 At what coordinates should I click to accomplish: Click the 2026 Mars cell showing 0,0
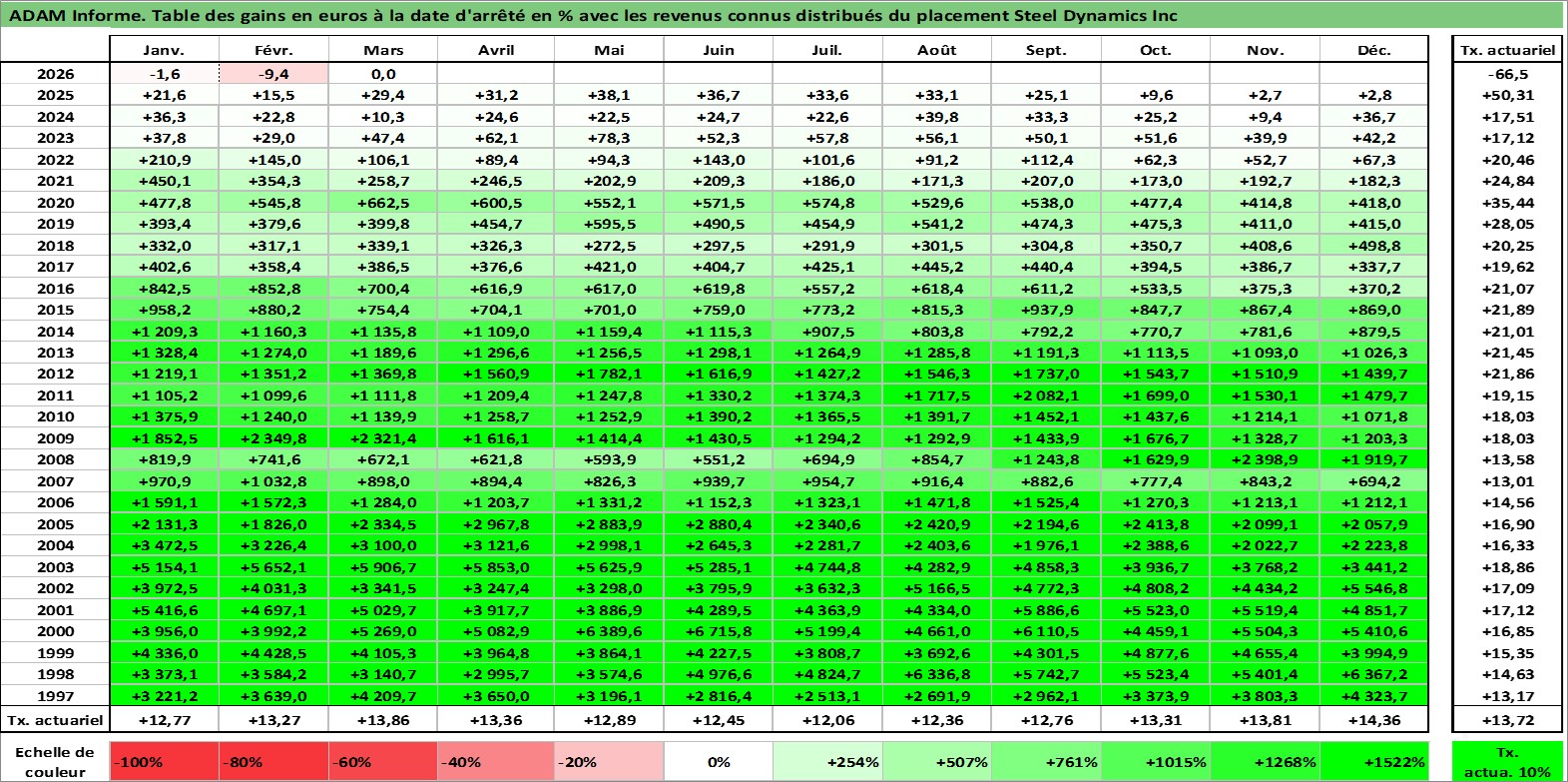pos(383,74)
